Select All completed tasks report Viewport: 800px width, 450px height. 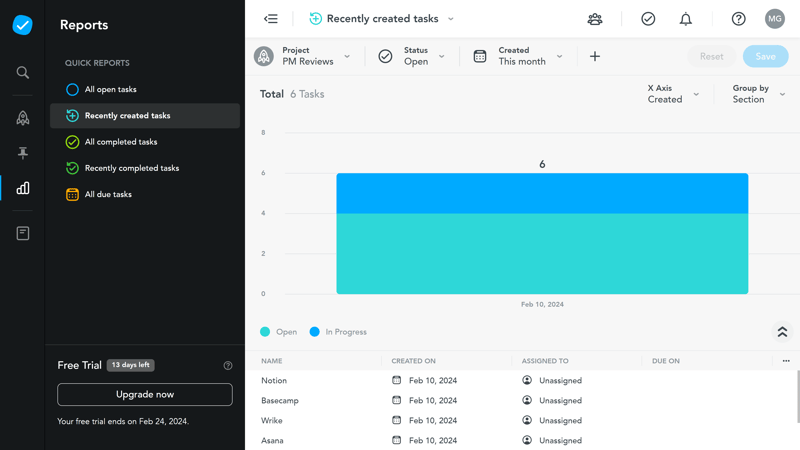pyautogui.click(x=120, y=142)
